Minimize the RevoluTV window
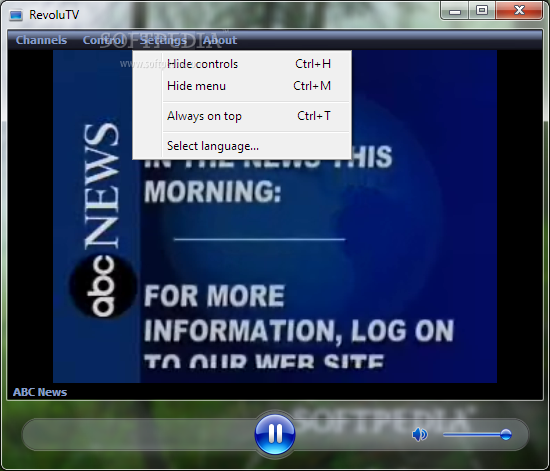 (x=455, y=11)
